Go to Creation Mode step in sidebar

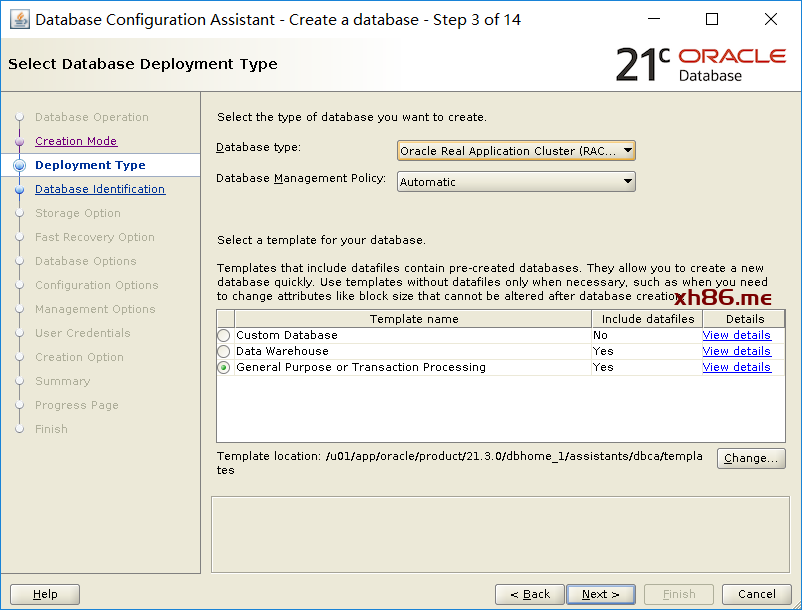(x=76, y=142)
